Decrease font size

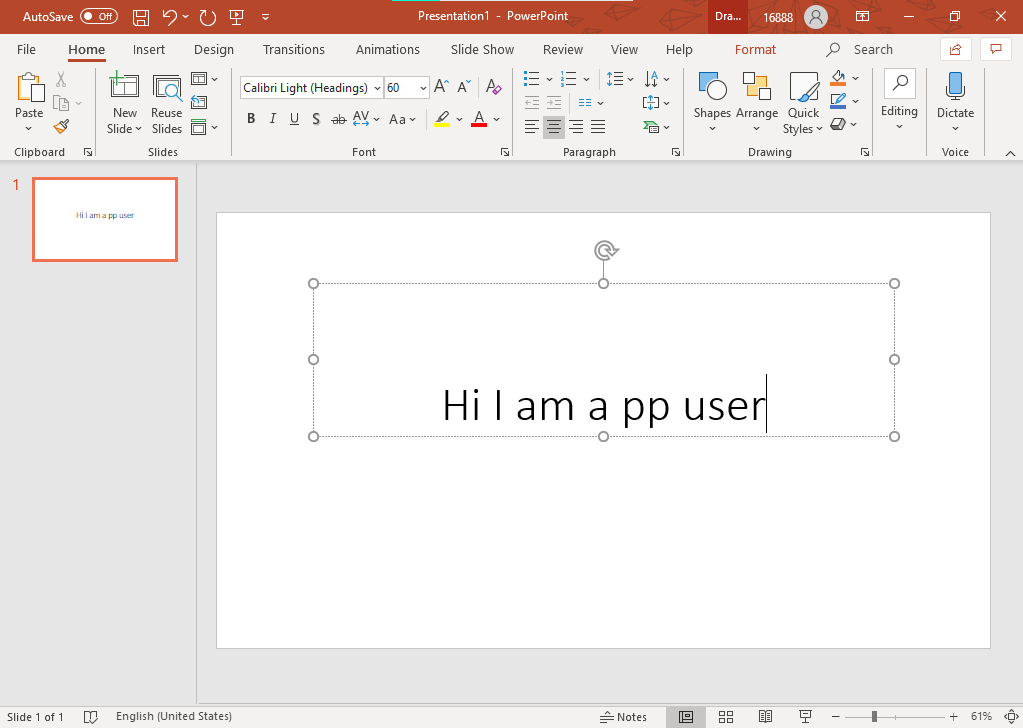(464, 87)
